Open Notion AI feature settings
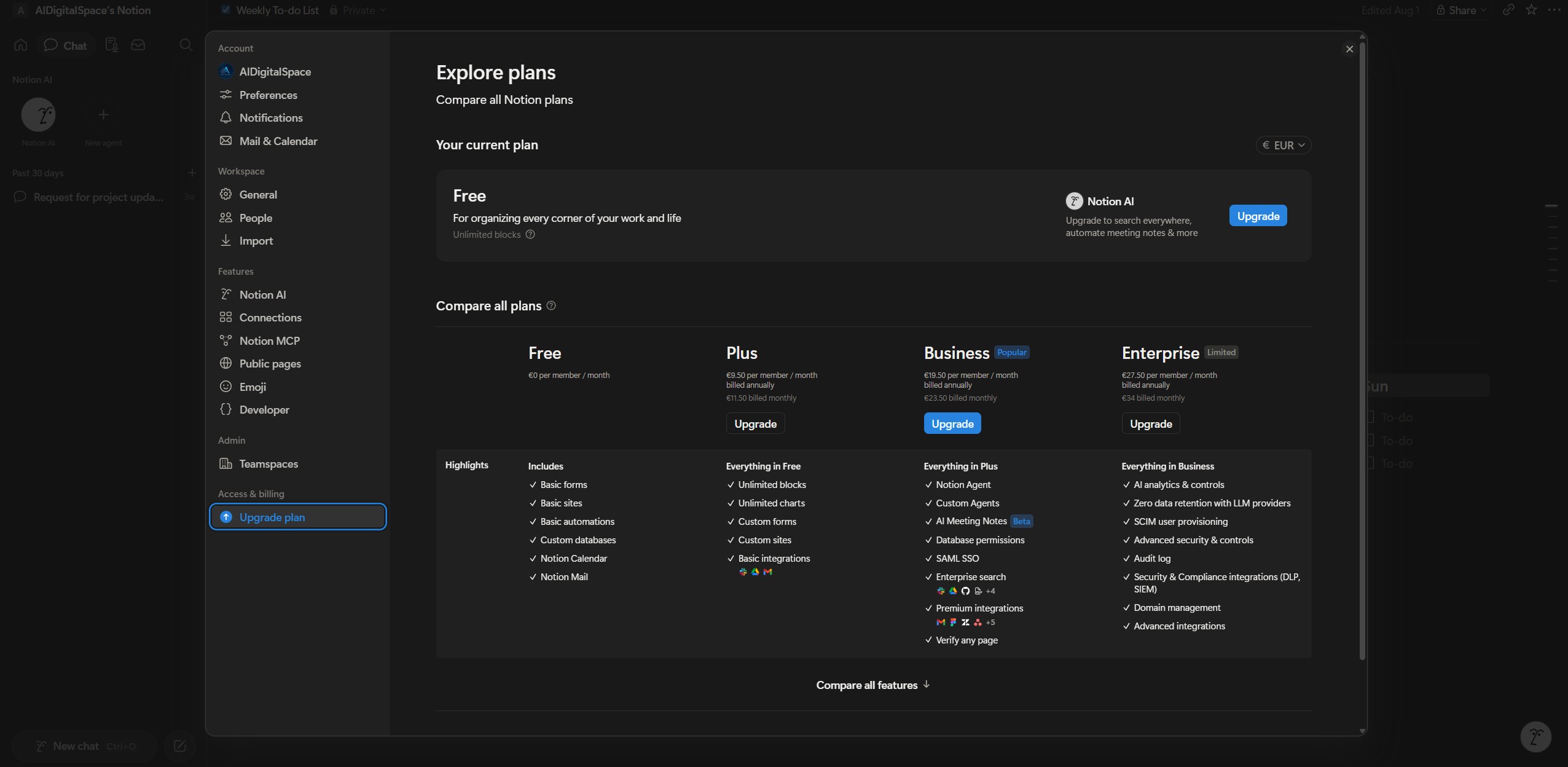This screenshot has height=767, width=1568. 297,294
